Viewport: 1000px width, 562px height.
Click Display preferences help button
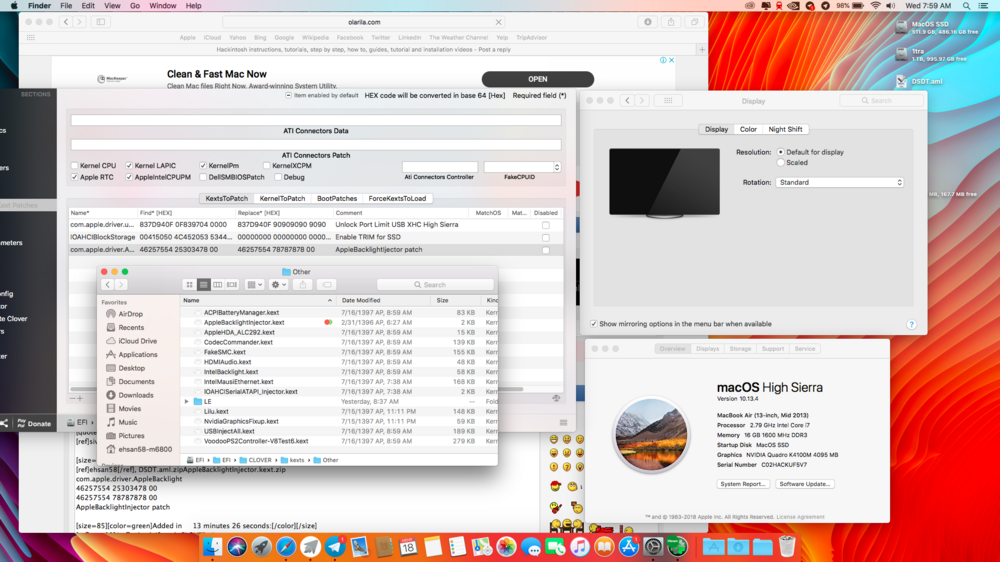click(x=911, y=324)
